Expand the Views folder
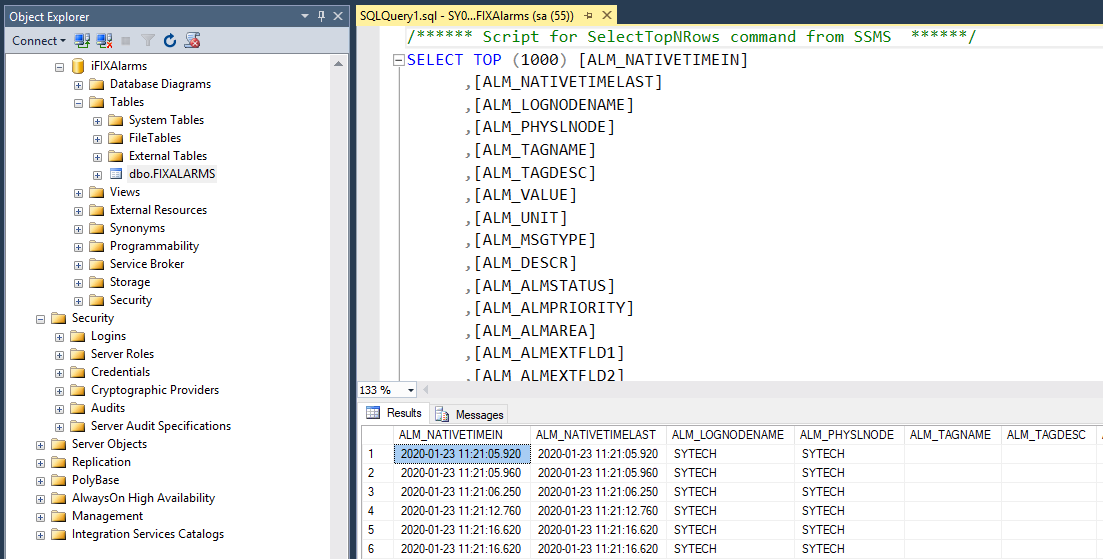Screen dimensions: 1103x559 tap(78, 193)
